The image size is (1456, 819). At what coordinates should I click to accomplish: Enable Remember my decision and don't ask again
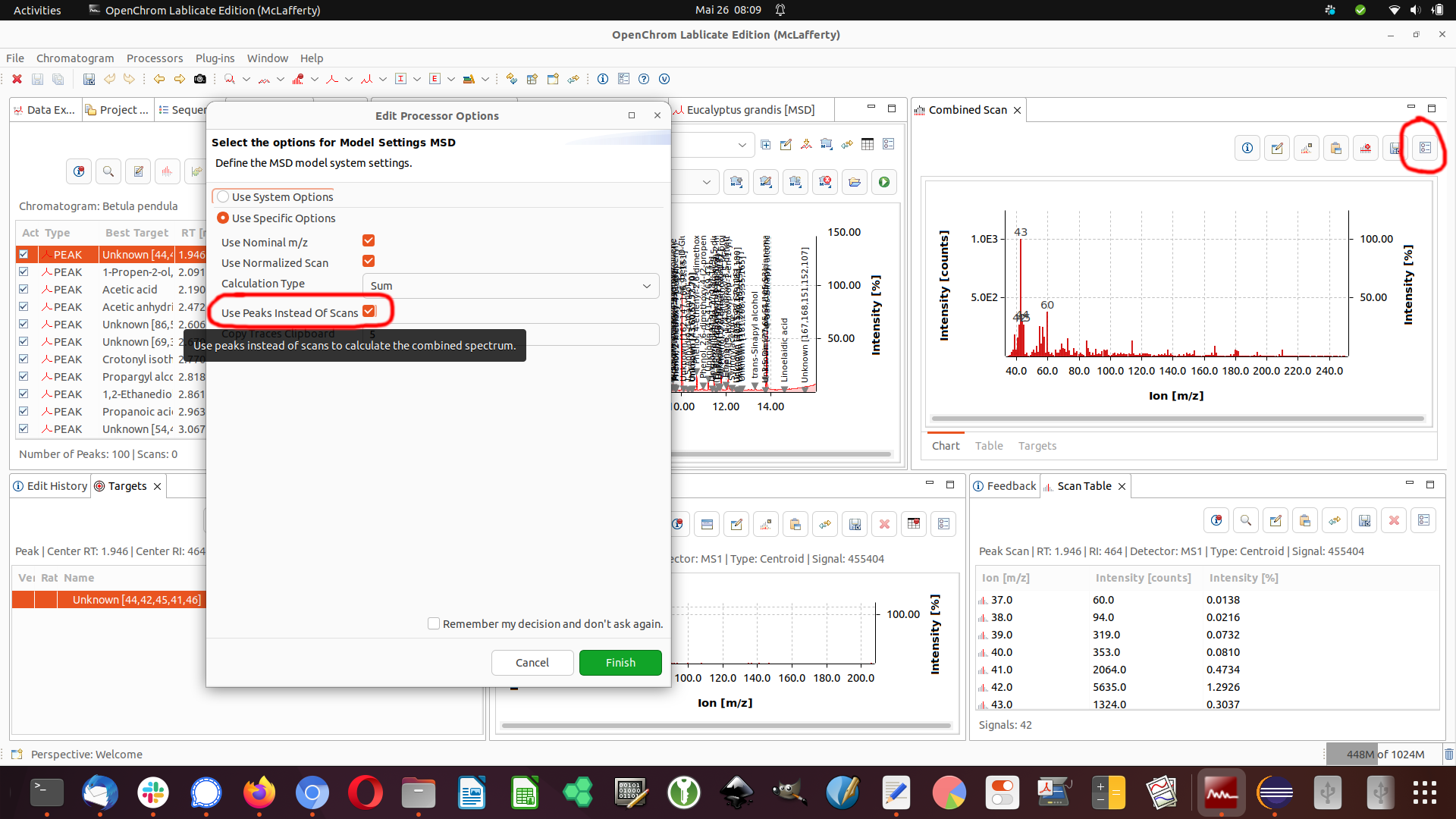tap(434, 623)
